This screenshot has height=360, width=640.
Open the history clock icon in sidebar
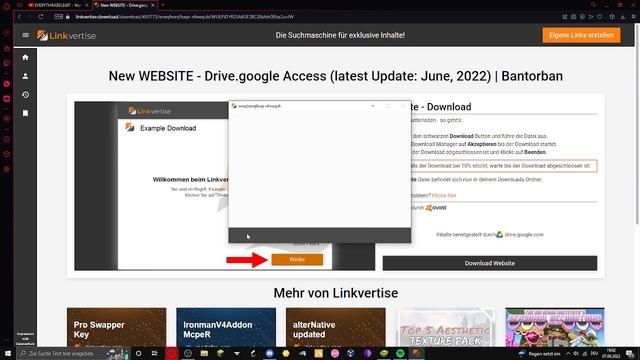pos(25,95)
